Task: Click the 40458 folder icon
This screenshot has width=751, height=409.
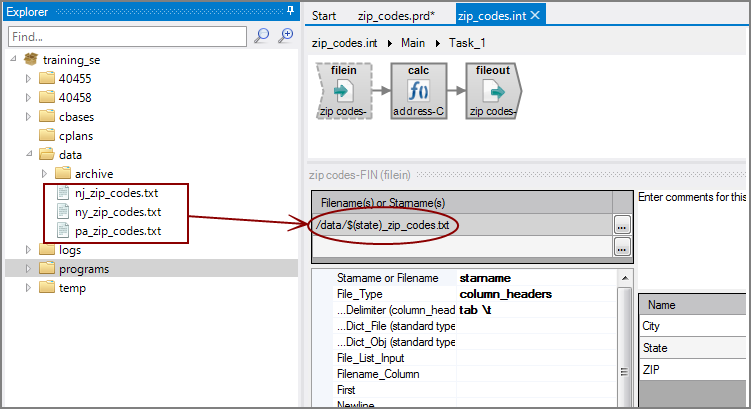Action: (x=46, y=97)
